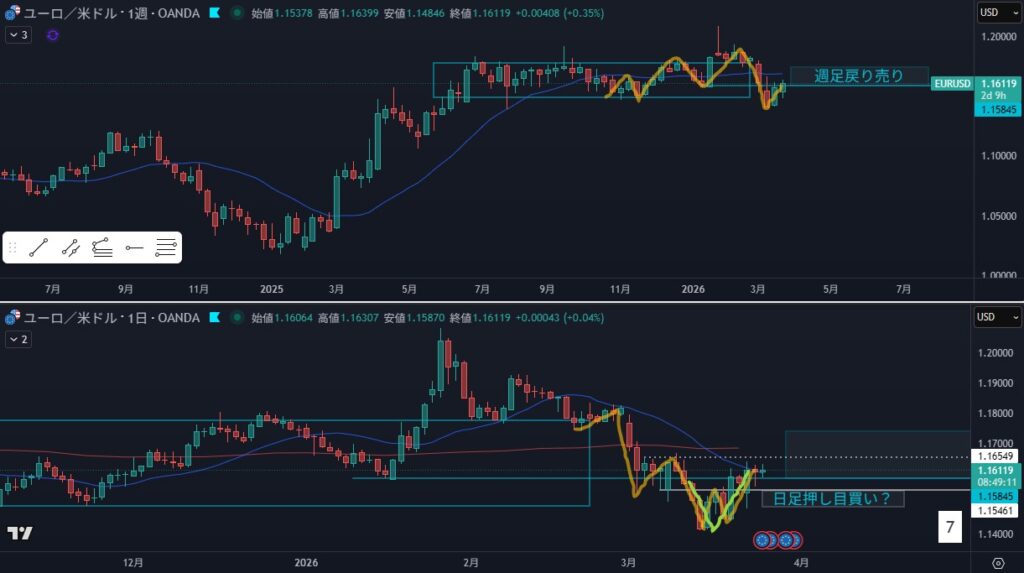Open USD currency dropdown on lower chart
This screenshot has width=1024, height=573.
pyautogui.click(x=998, y=317)
